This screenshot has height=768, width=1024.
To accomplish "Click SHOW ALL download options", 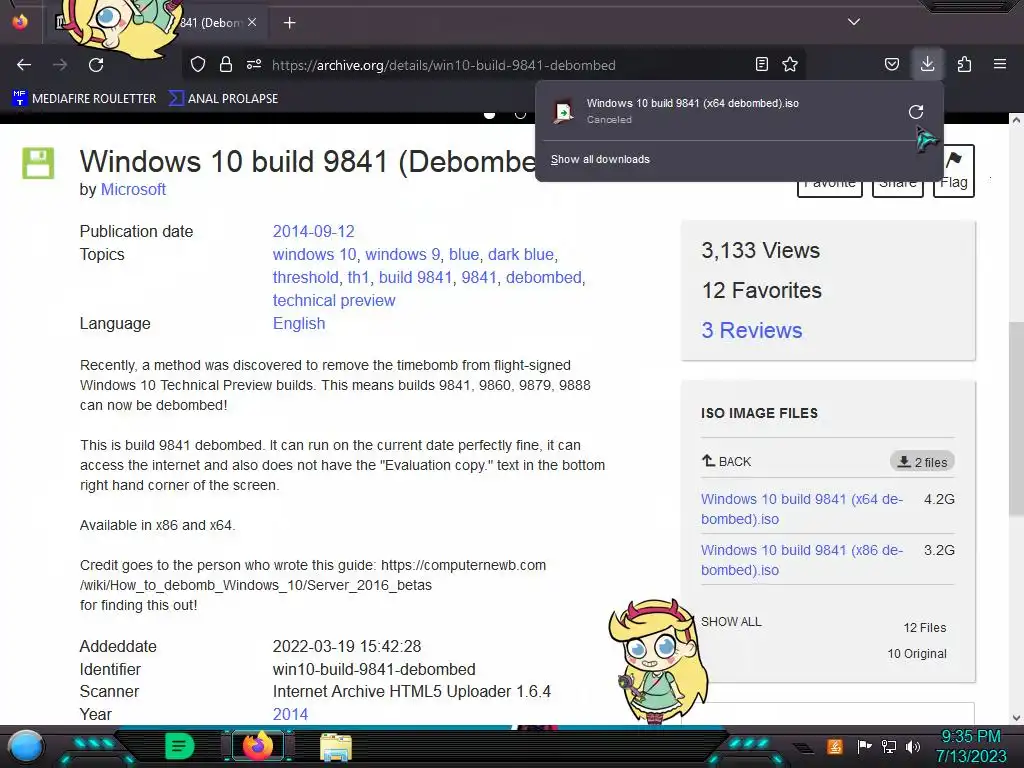I will (x=731, y=622).
